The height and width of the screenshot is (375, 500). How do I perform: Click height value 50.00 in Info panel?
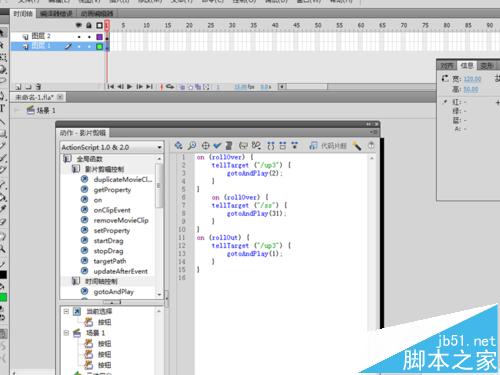click(470, 89)
